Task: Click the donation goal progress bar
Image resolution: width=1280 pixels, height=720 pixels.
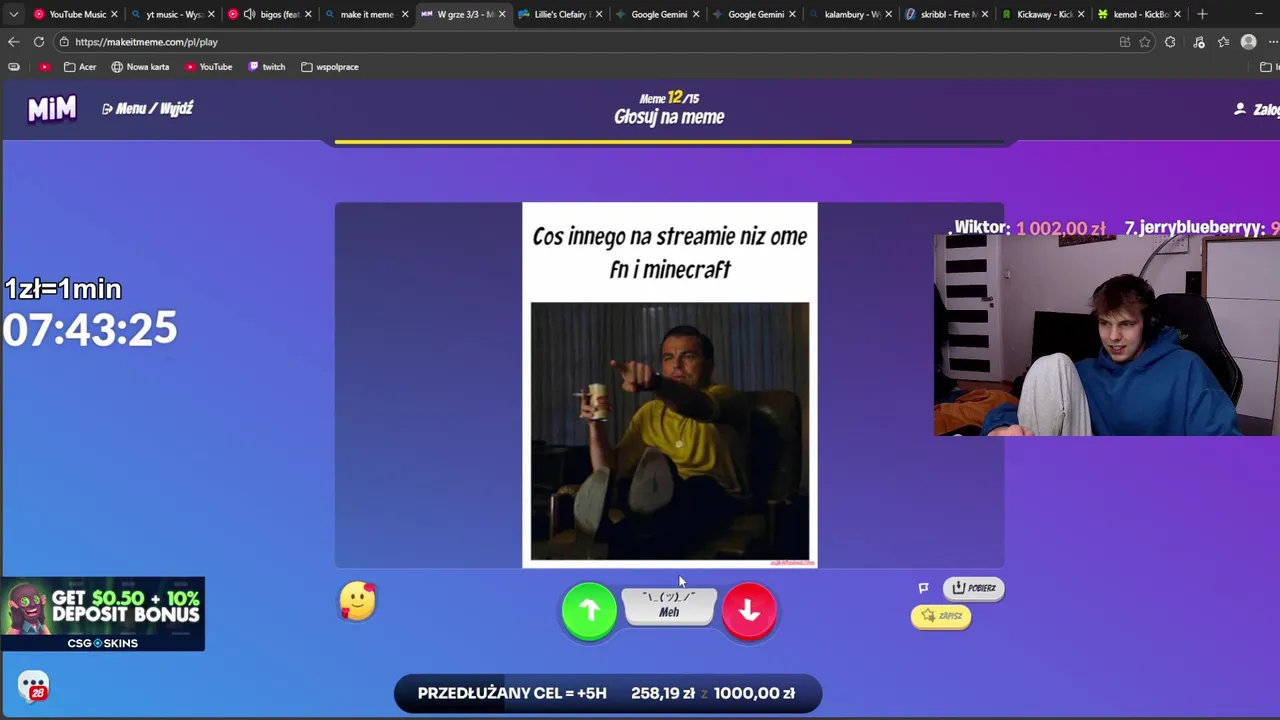Action: click(x=608, y=693)
